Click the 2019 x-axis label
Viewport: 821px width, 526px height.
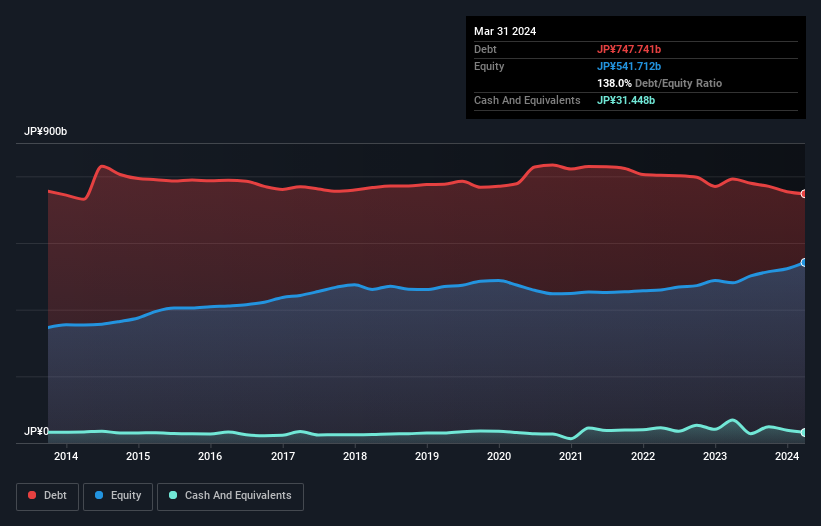point(427,456)
